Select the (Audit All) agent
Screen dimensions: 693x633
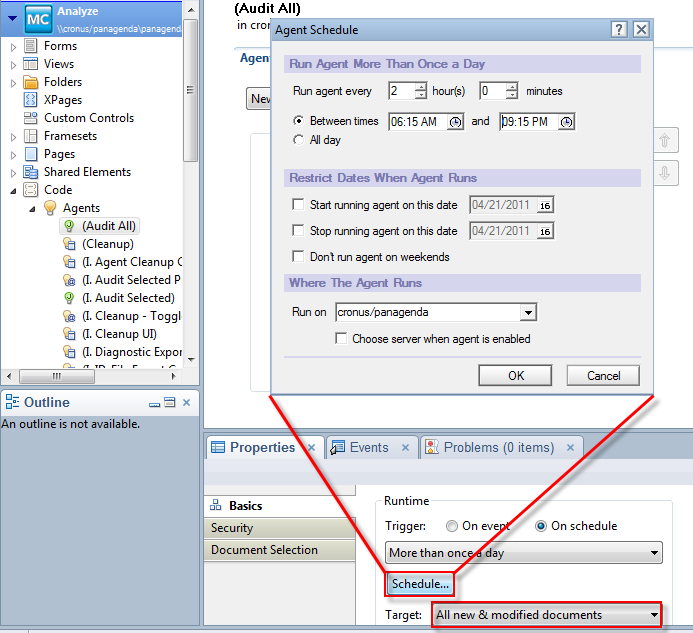click(x=108, y=226)
